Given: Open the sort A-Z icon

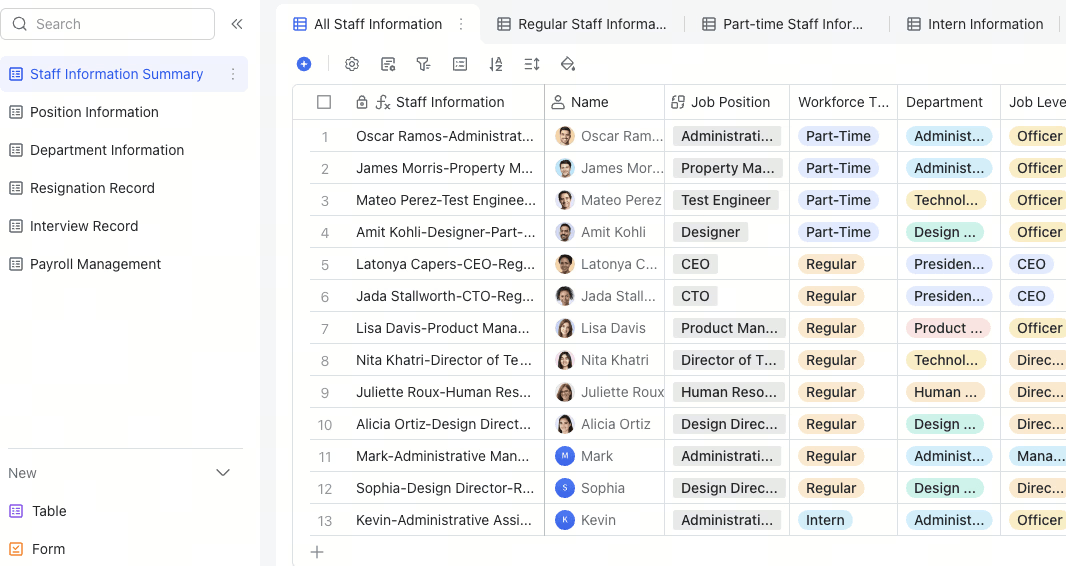Looking at the screenshot, I should [x=496, y=64].
